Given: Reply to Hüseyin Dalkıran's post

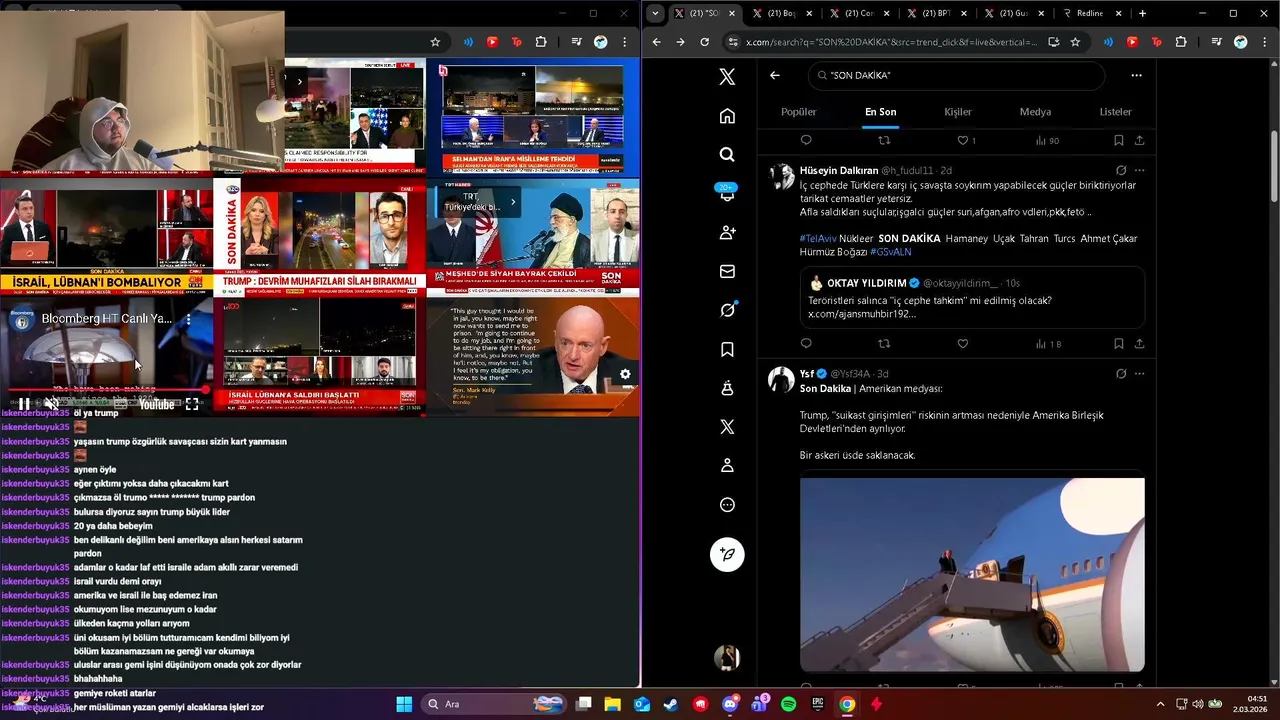Looking at the screenshot, I should 806,344.
